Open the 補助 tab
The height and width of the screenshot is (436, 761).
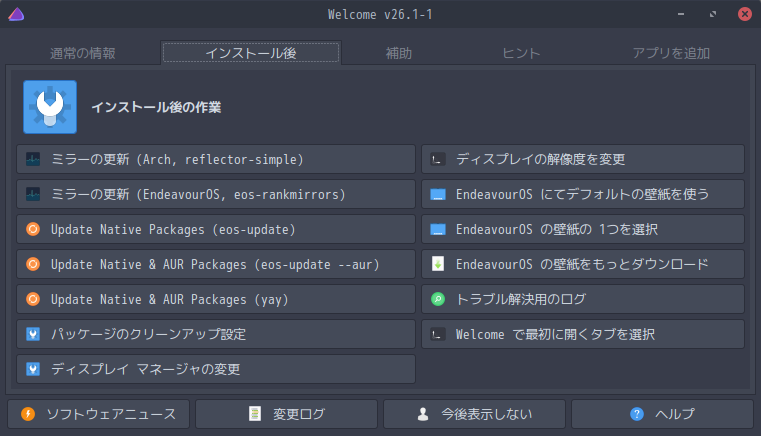point(398,53)
